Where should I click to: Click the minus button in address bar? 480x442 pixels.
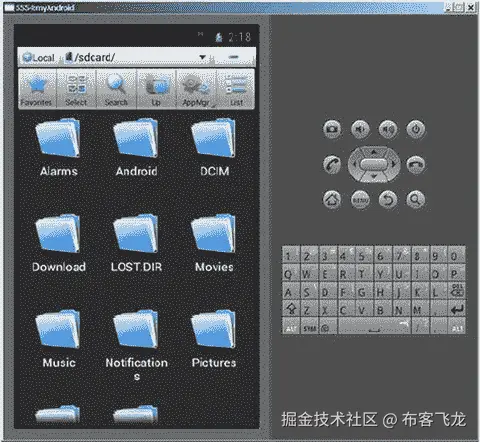pos(233,57)
